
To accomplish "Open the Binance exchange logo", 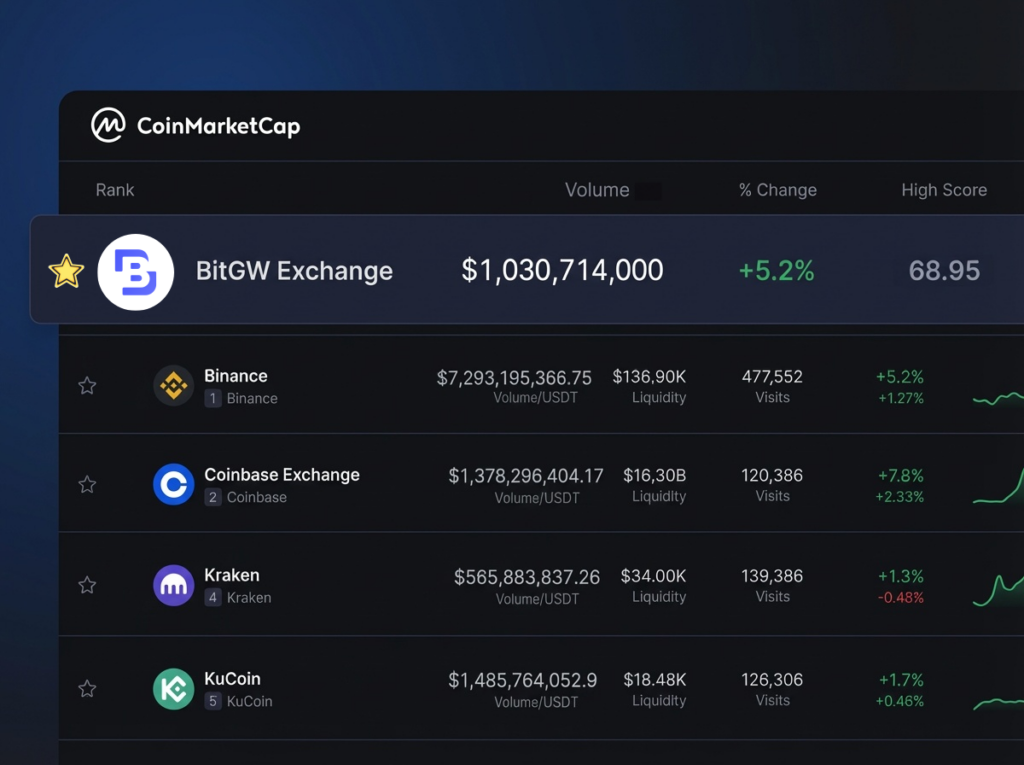I will pos(173,386).
